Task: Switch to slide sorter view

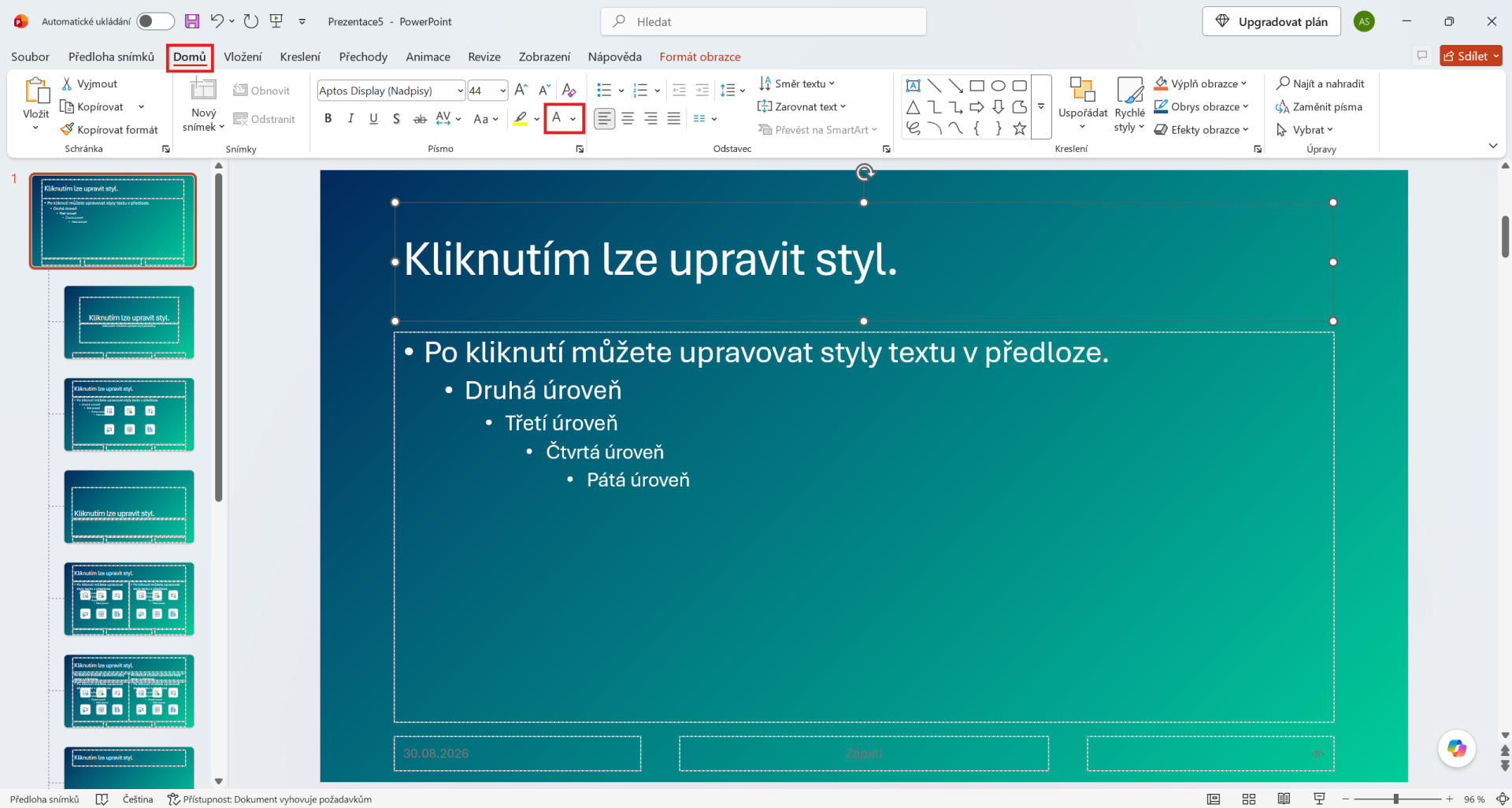Action: pos(1249,799)
